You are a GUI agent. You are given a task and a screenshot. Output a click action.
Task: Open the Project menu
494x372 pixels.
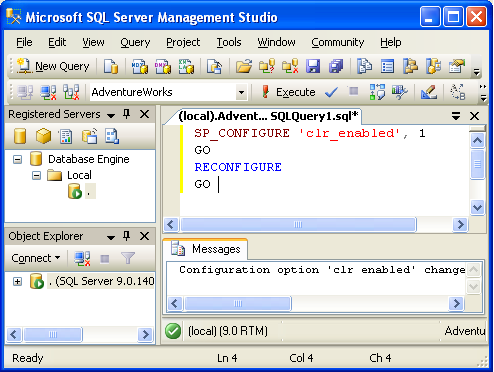183,42
